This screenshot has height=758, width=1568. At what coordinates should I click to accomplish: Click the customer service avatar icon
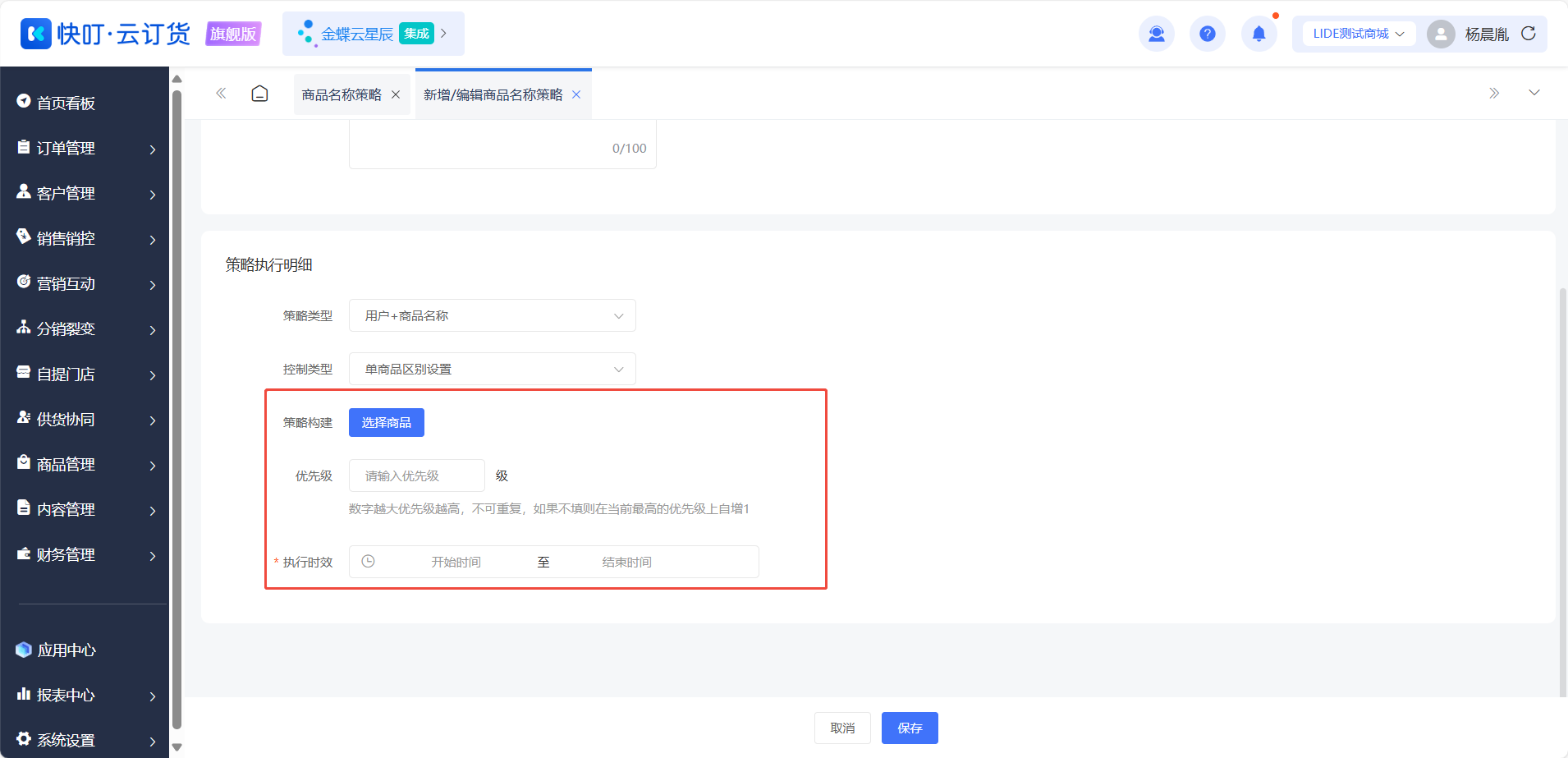[x=1156, y=34]
